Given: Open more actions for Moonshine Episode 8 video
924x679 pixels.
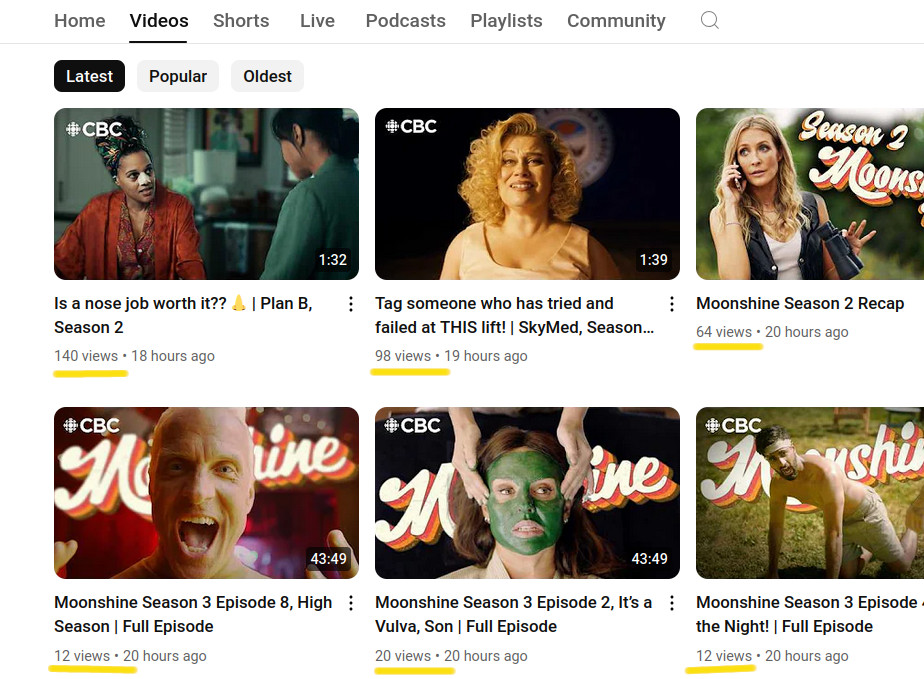Looking at the screenshot, I should pyautogui.click(x=351, y=603).
